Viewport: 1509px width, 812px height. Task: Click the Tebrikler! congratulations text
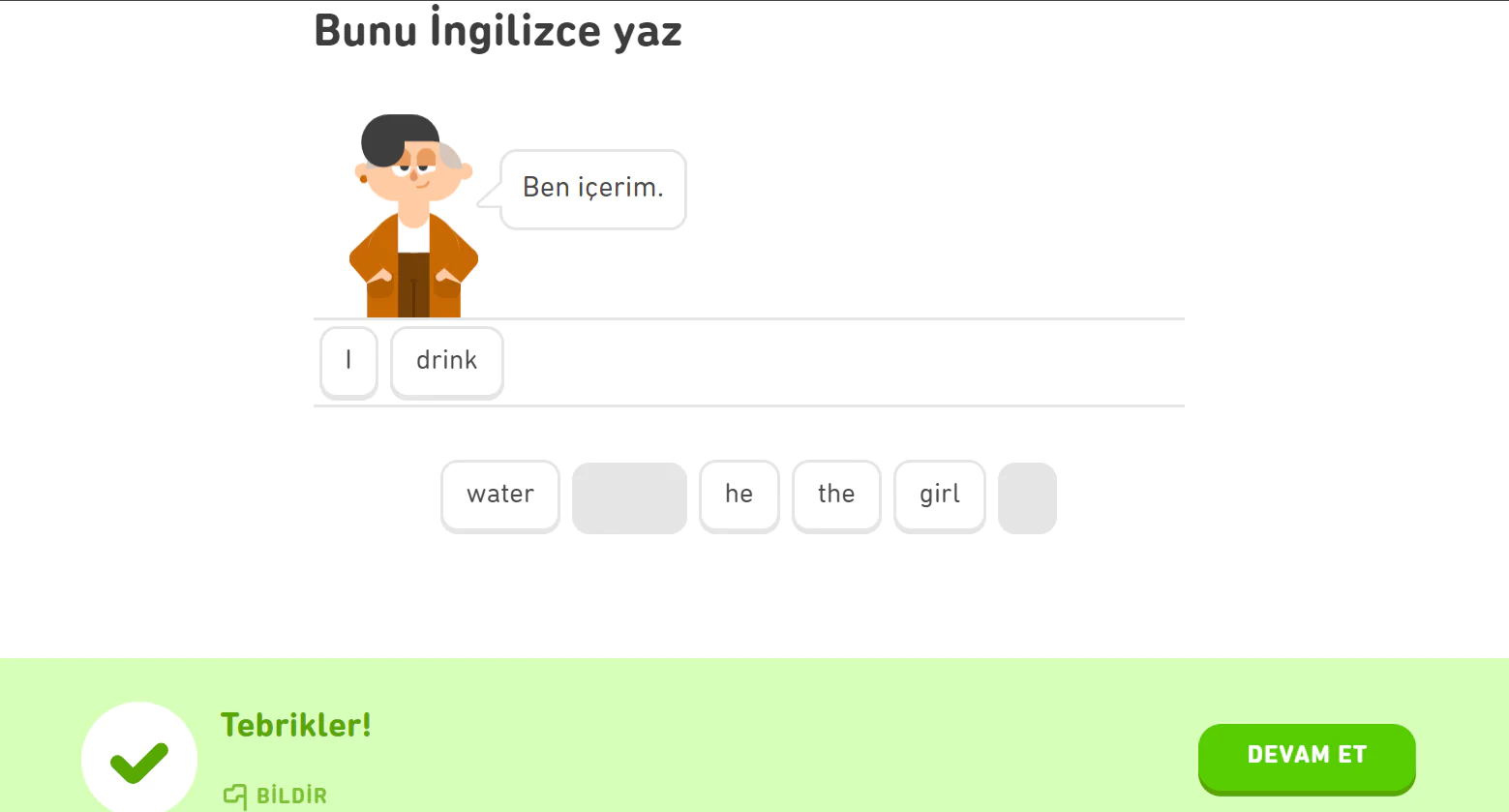coord(295,725)
